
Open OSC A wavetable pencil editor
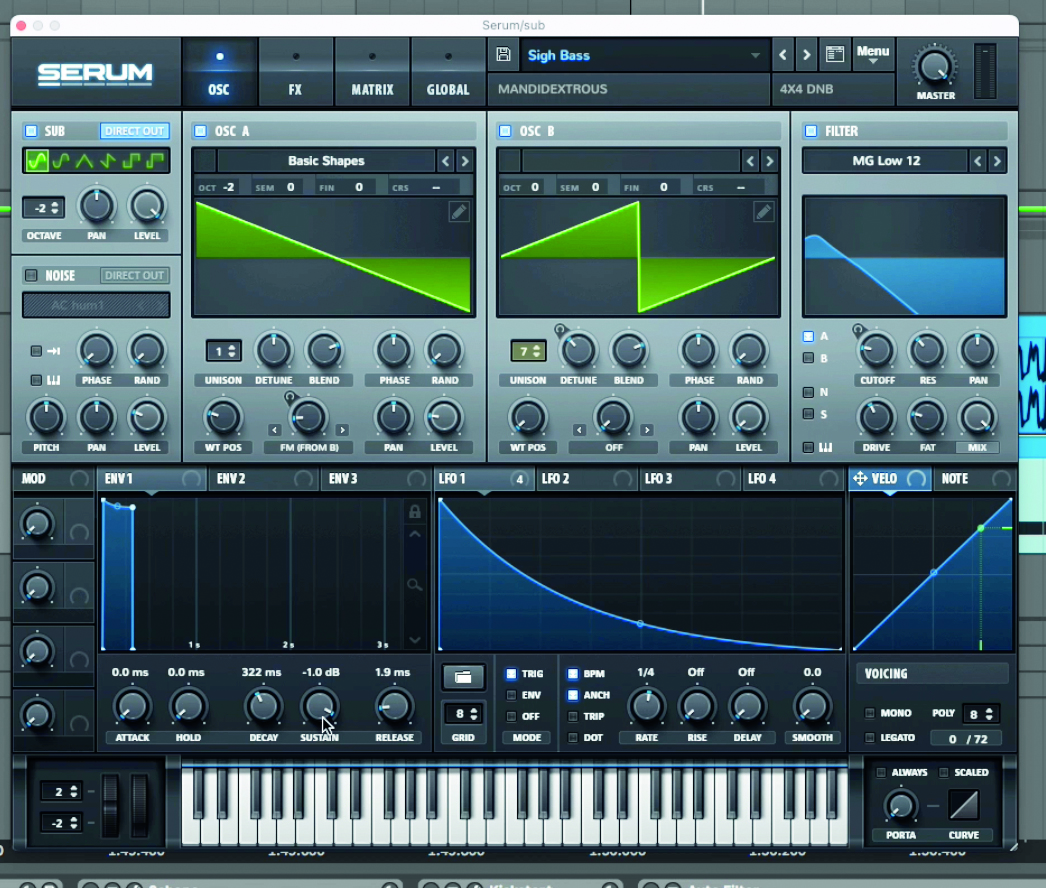pyautogui.click(x=459, y=212)
